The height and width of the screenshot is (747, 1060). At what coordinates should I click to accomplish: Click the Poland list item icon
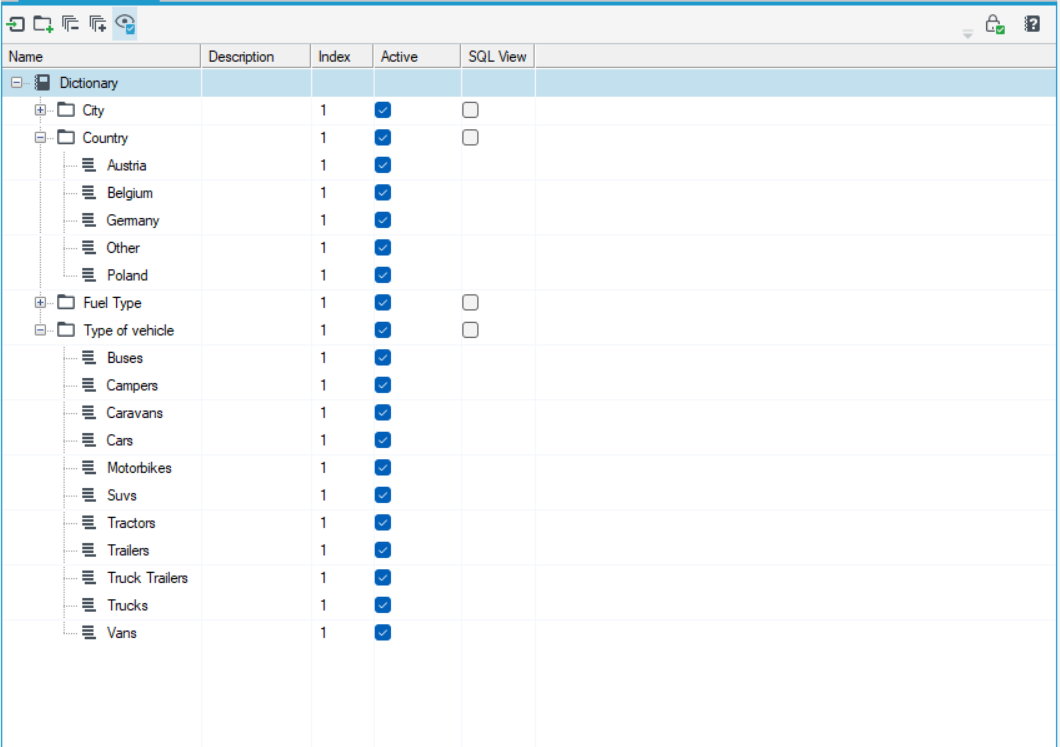coord(89,275)
